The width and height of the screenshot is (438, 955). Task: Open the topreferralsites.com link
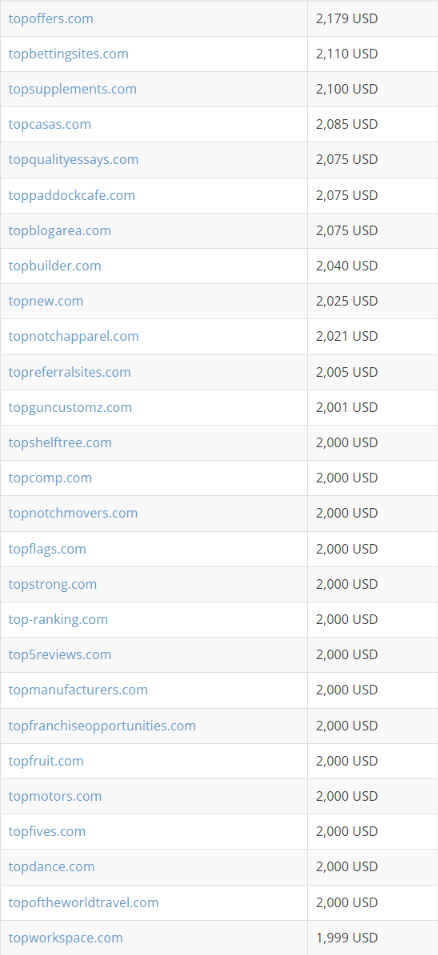69,372
